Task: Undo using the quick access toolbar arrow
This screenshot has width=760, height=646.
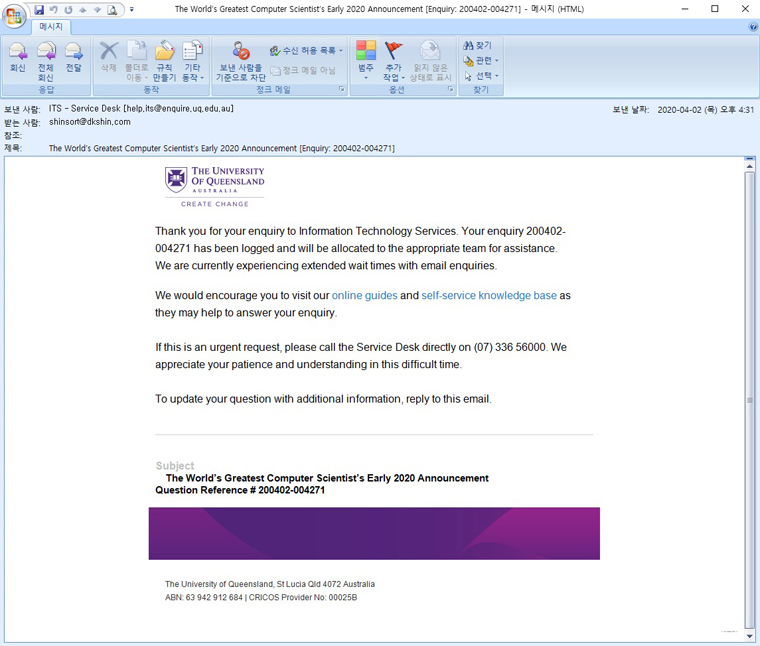Action: click(x=53, y=9)
